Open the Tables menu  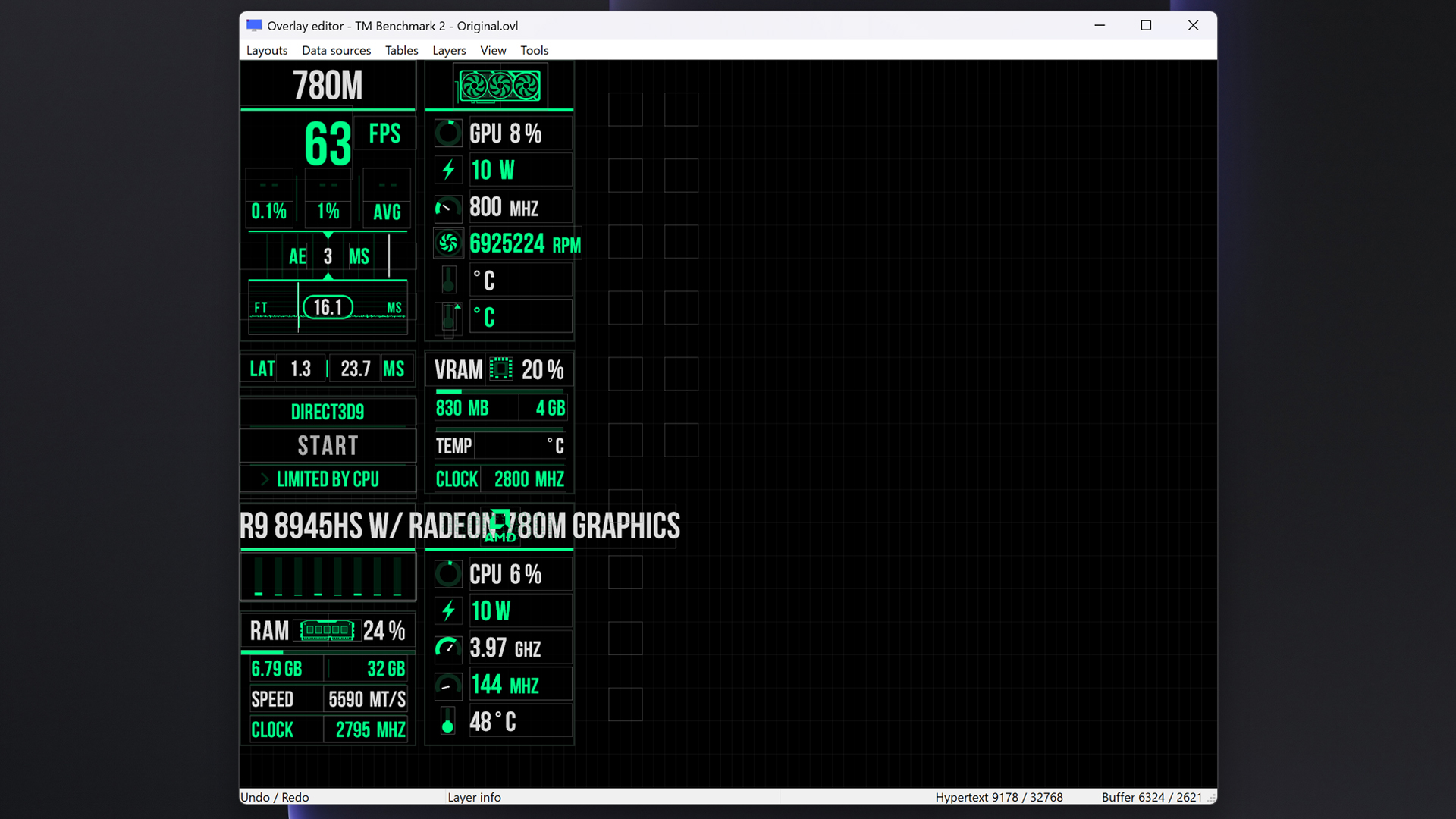coord(401,50)
